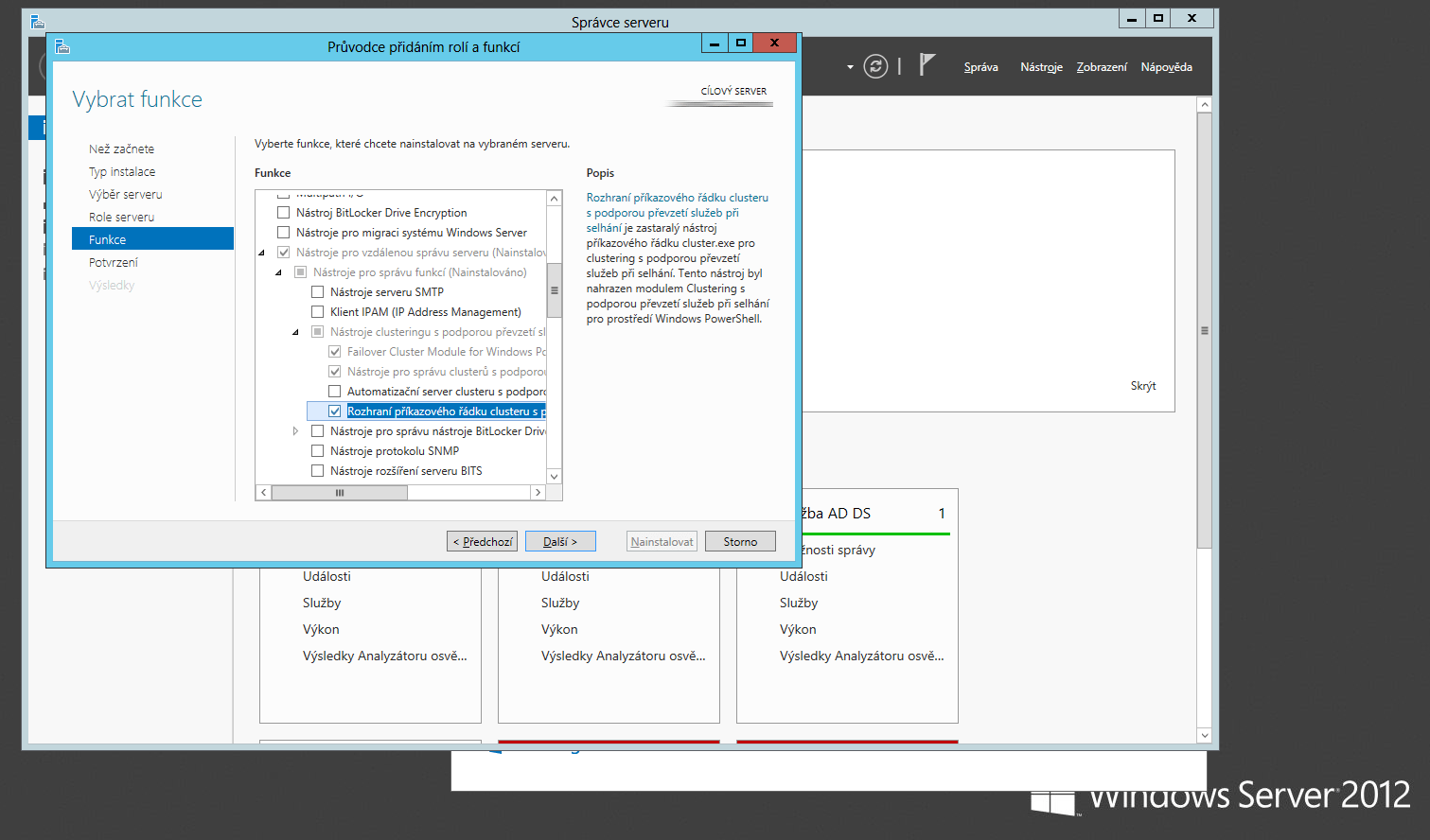This screenshot has width=1430, height=840.
Task: Collapse Nástroje pro vzdálenou správu serveru node
Action: coord(261,253)
